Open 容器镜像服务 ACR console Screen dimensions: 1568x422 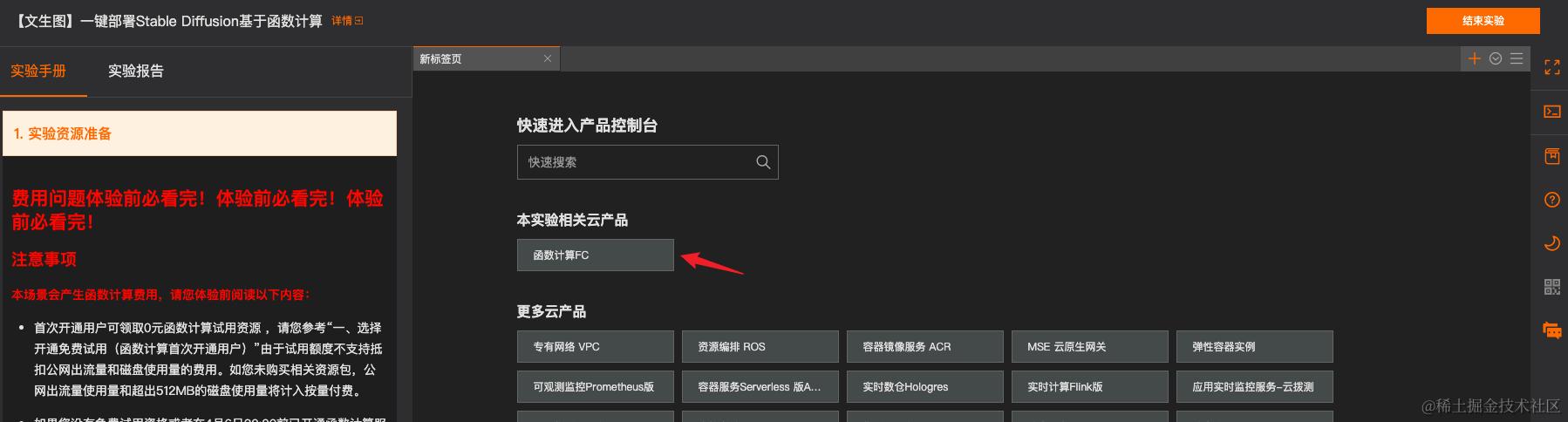point(924,347)
